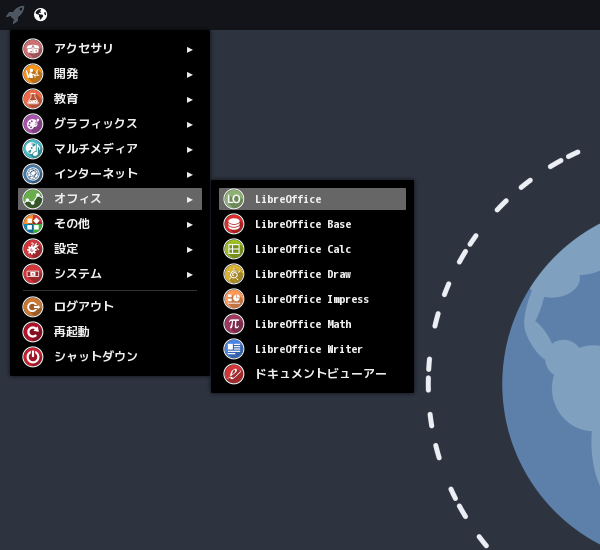The height and width of the screenshot is (550, 600).
Task: Open ドキュメントビューアー text entry
Action: coord(321,374)
